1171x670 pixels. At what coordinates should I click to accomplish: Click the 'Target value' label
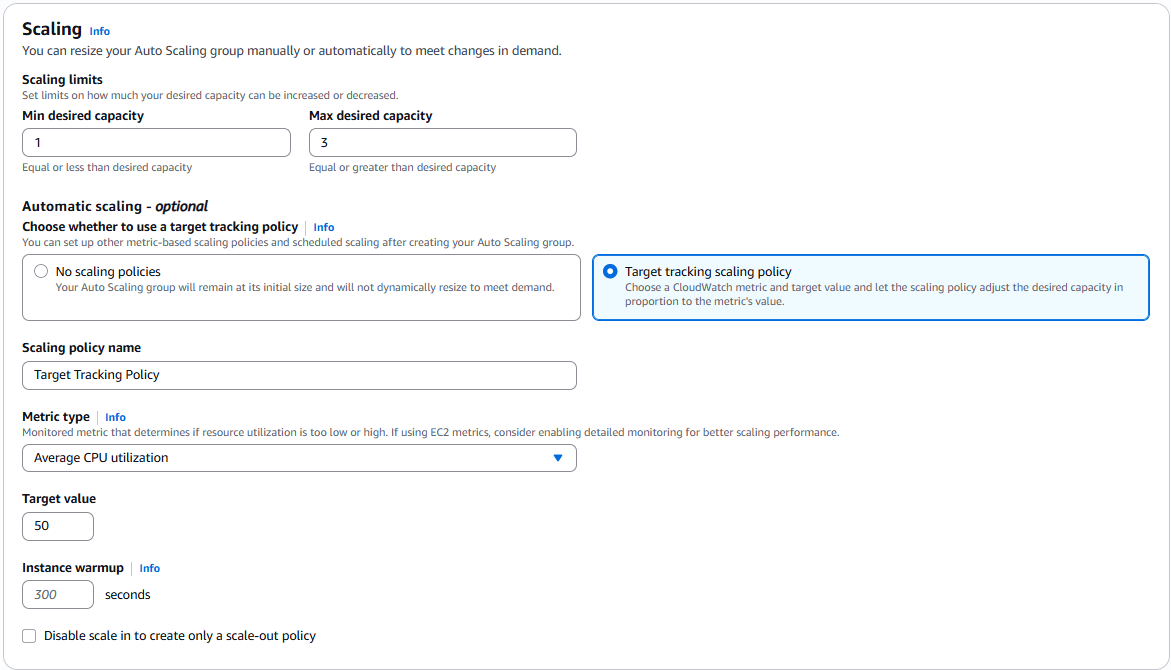[x=59, y=499]
